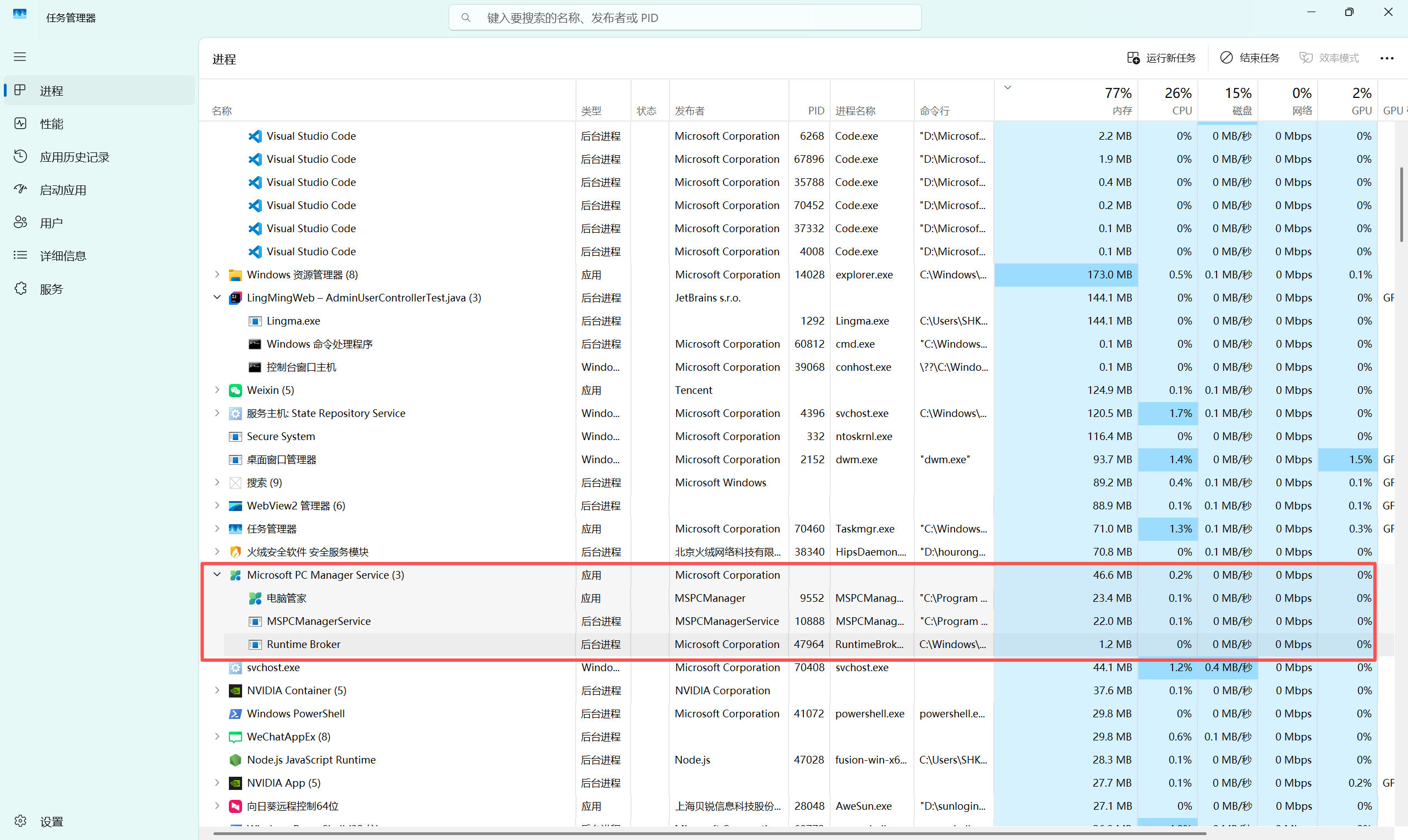Expand the Weixin (5) group

pyautogui.click(x=217, y=390)
